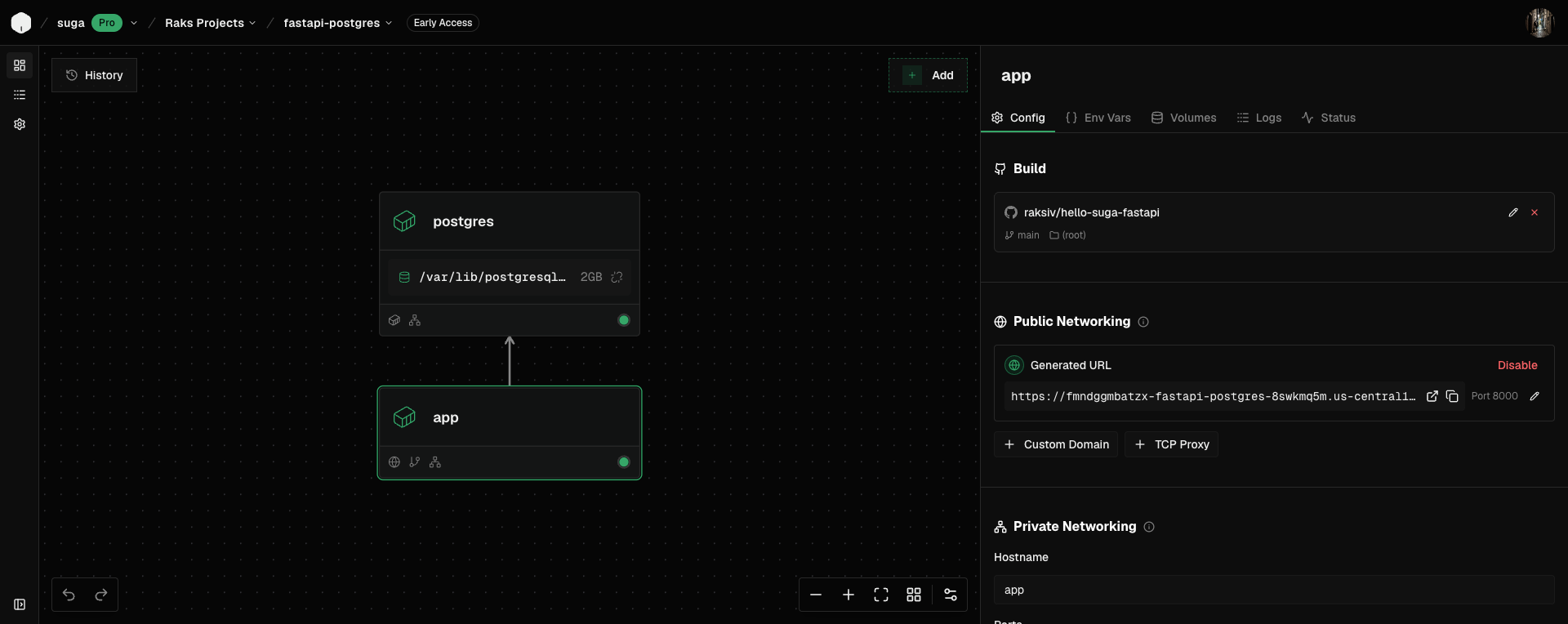
Task: Remove the raksiv/hello-suga-fastapi build source
Action: 1535,212
